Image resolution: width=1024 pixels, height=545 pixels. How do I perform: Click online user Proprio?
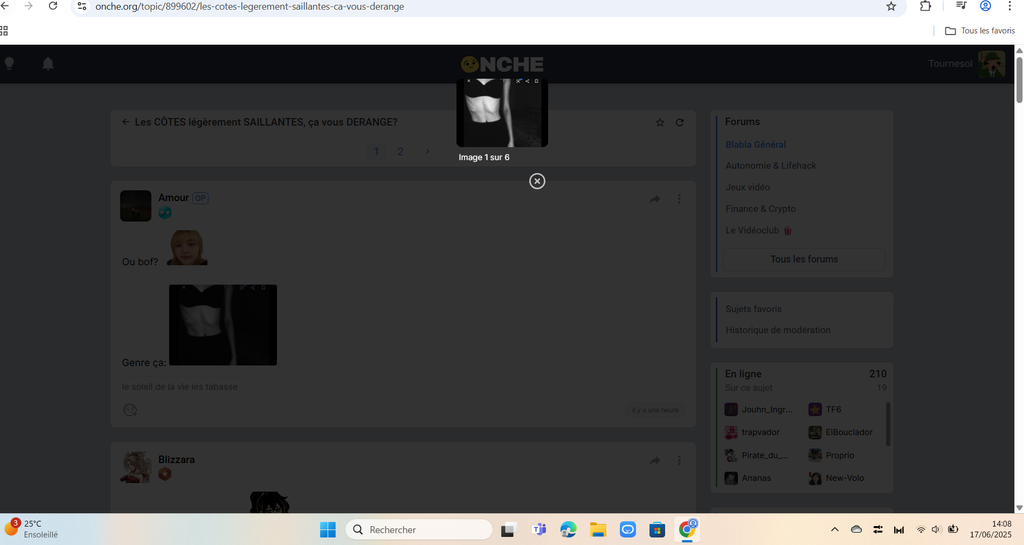pos(831,455)
